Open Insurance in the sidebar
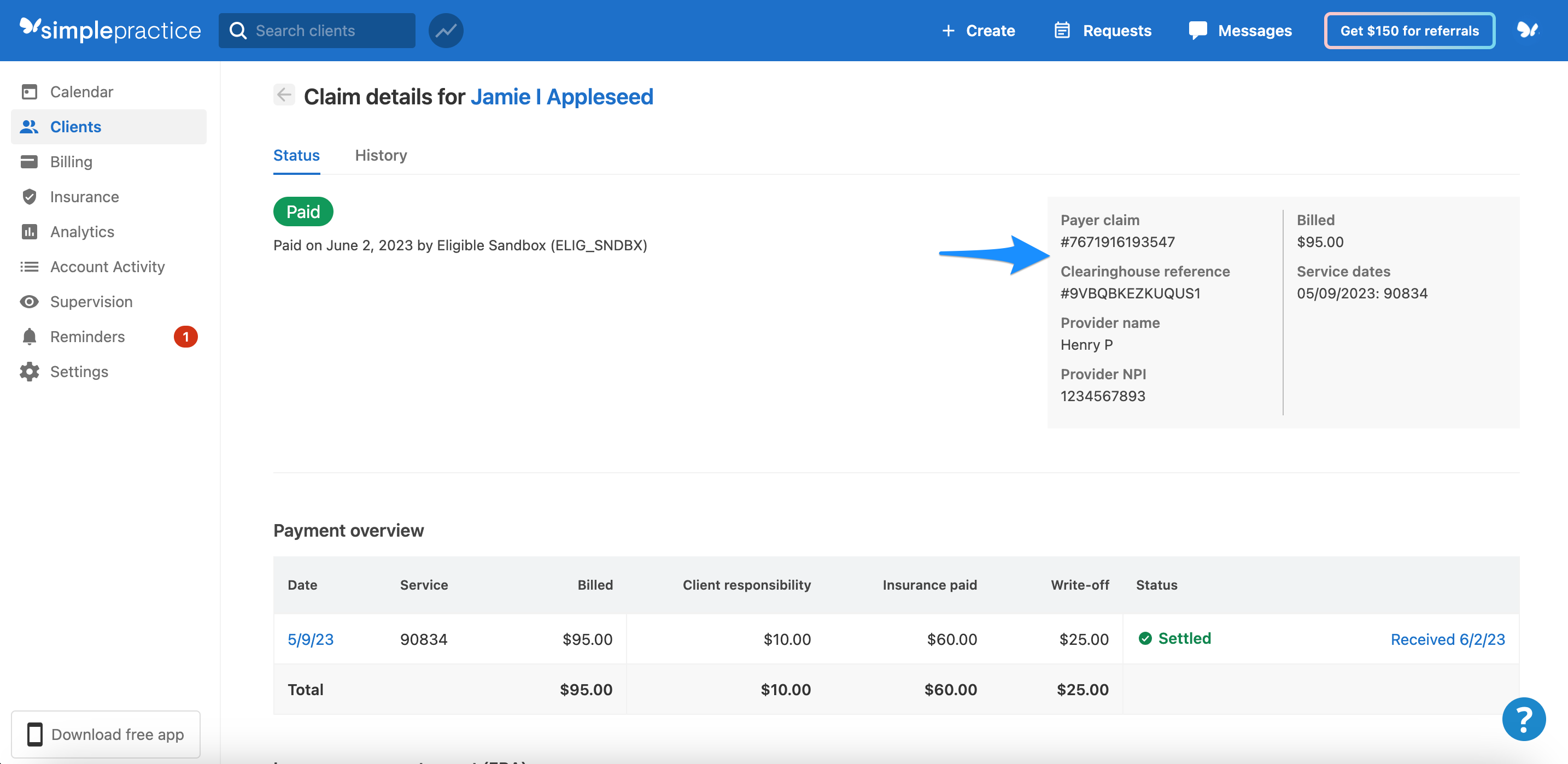This screenshot has width=1568, height=764. point(109,197)
